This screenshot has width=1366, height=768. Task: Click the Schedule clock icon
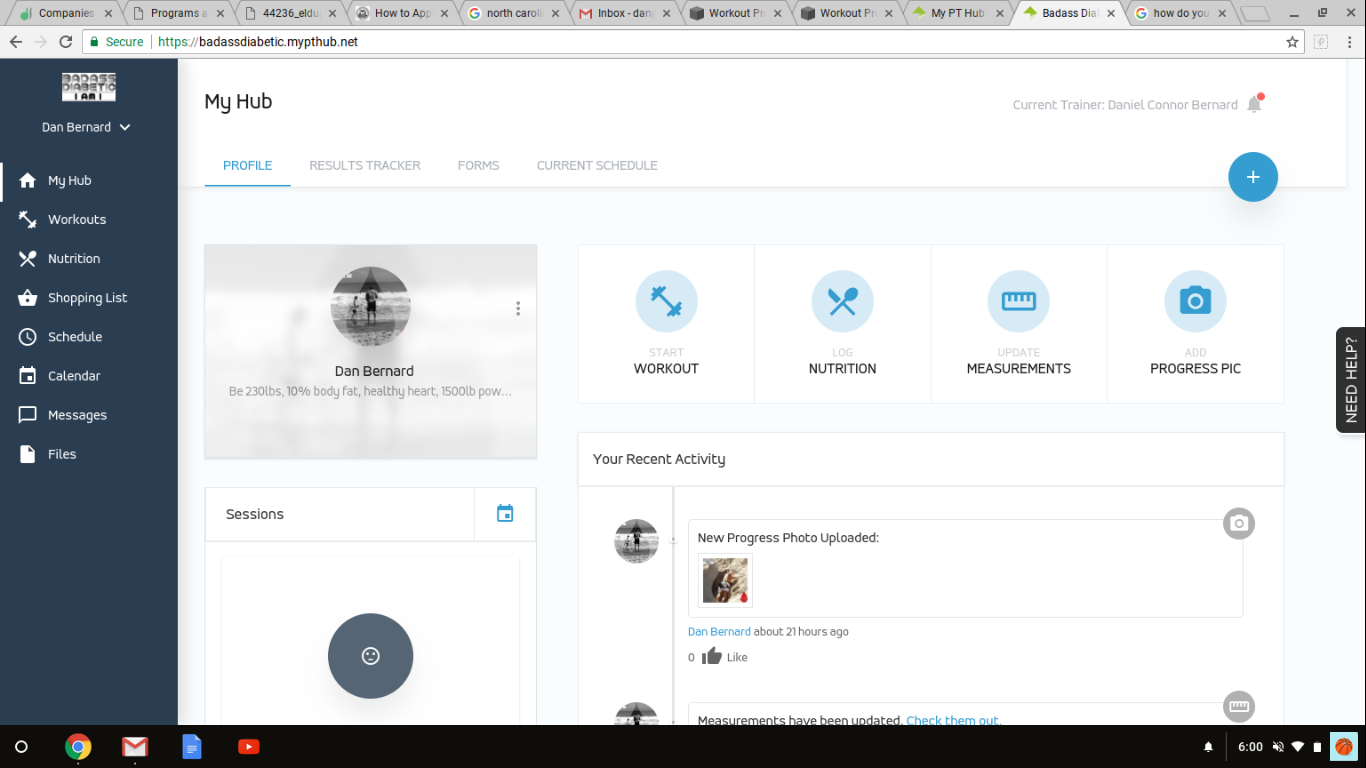[x=24, y=336]
